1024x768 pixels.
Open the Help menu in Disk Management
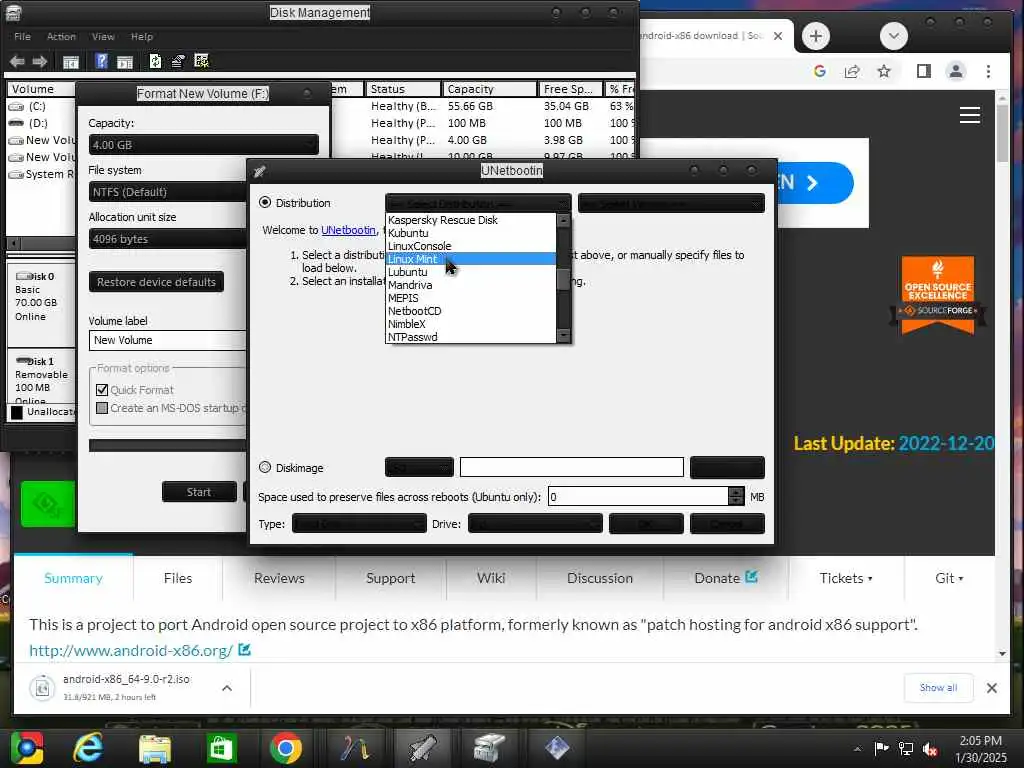point(142,37)
